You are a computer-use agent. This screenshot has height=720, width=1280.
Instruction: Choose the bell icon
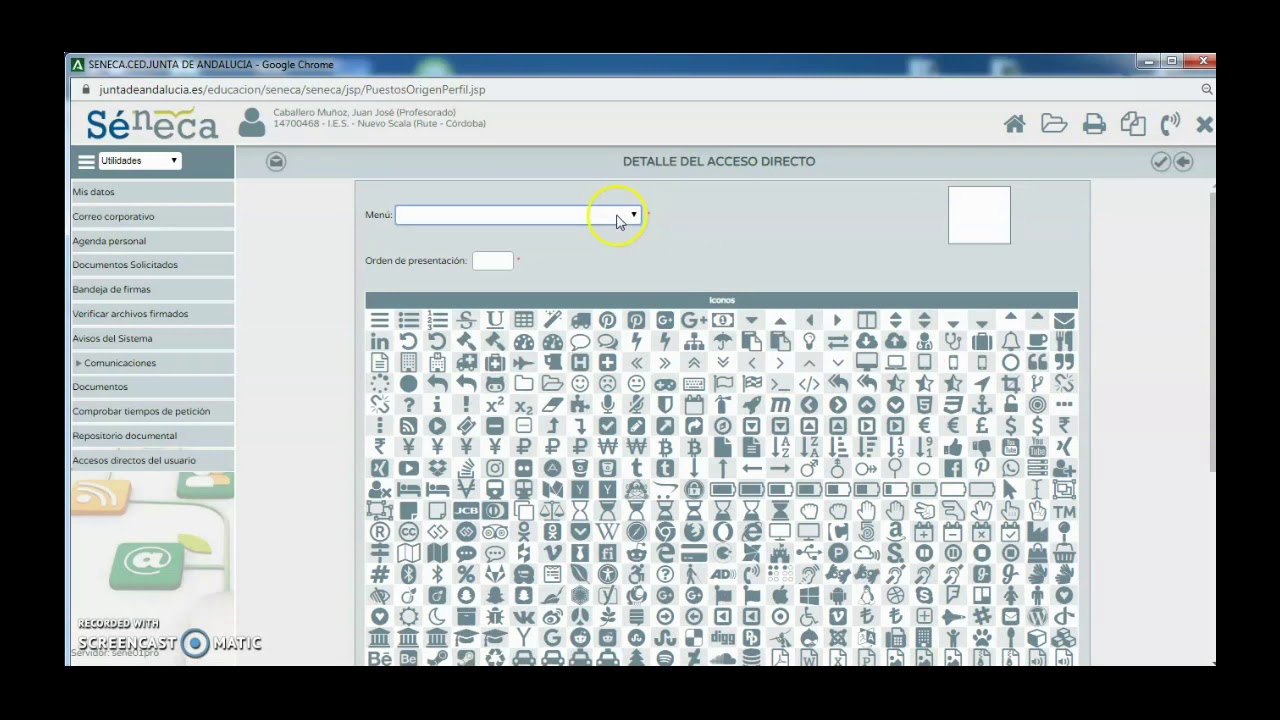click(1010, 341)
